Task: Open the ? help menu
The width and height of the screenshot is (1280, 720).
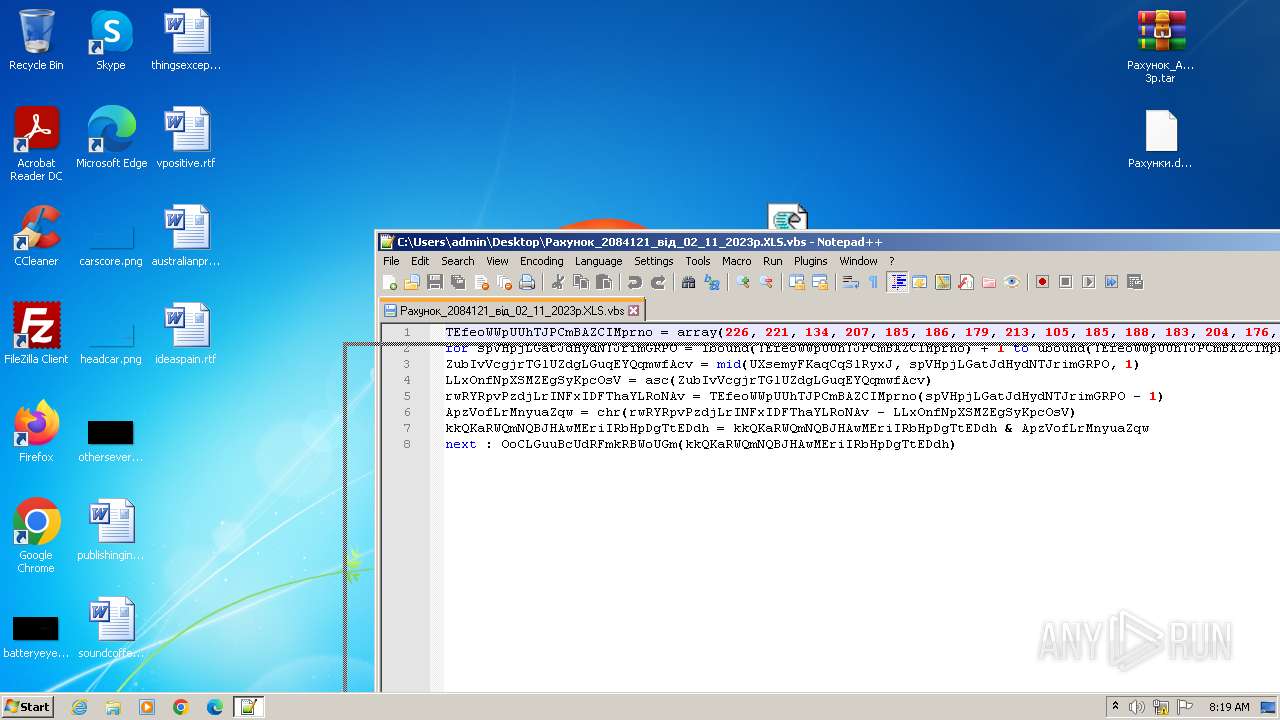Action: point(891,261)
